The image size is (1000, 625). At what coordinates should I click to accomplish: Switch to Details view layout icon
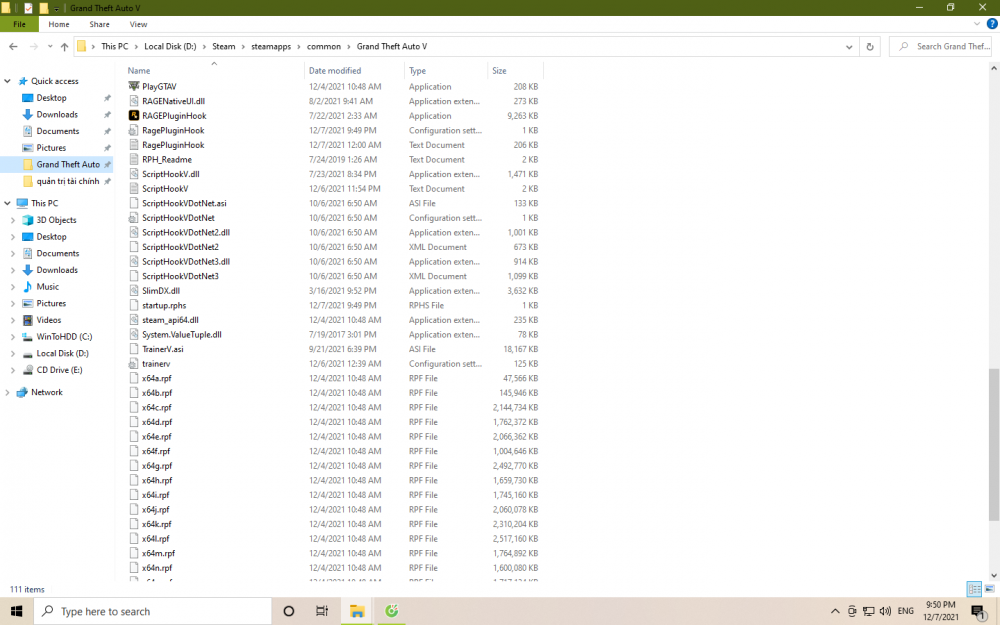974,589
